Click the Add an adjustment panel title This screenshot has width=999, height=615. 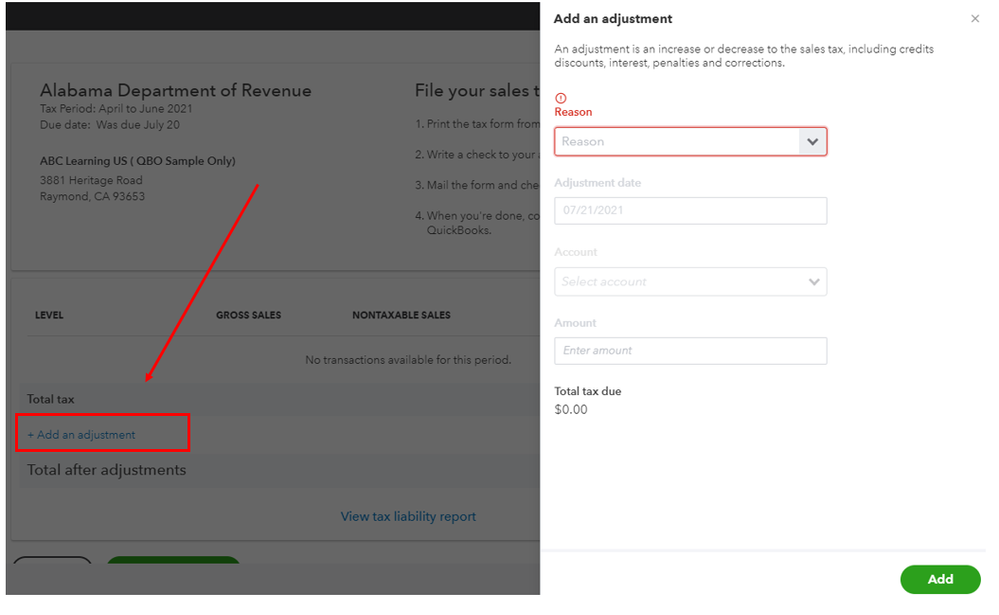click(x=613, y=19)
